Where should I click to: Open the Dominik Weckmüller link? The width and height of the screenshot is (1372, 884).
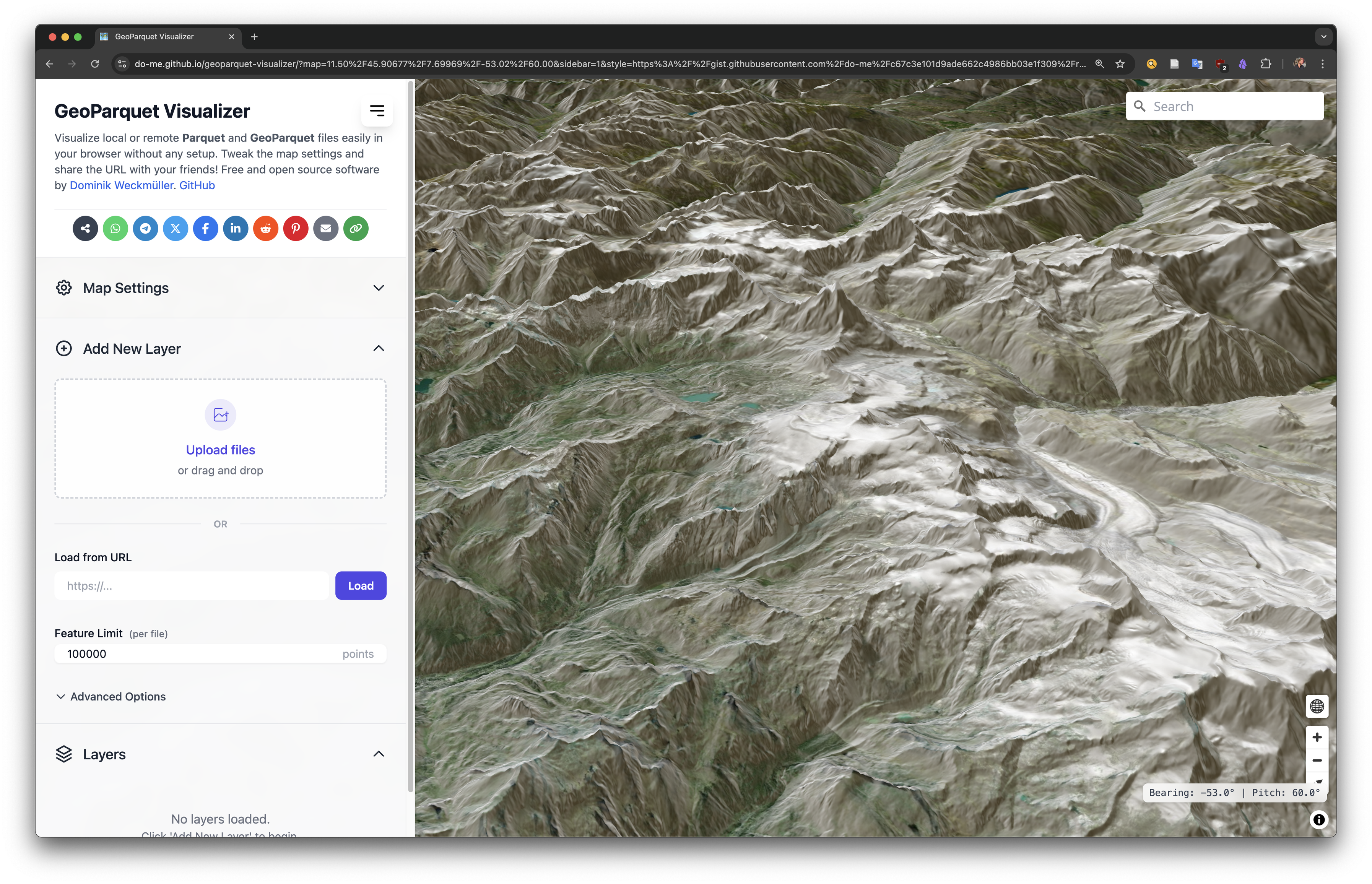pyautogui.click(x=121, y=185)
